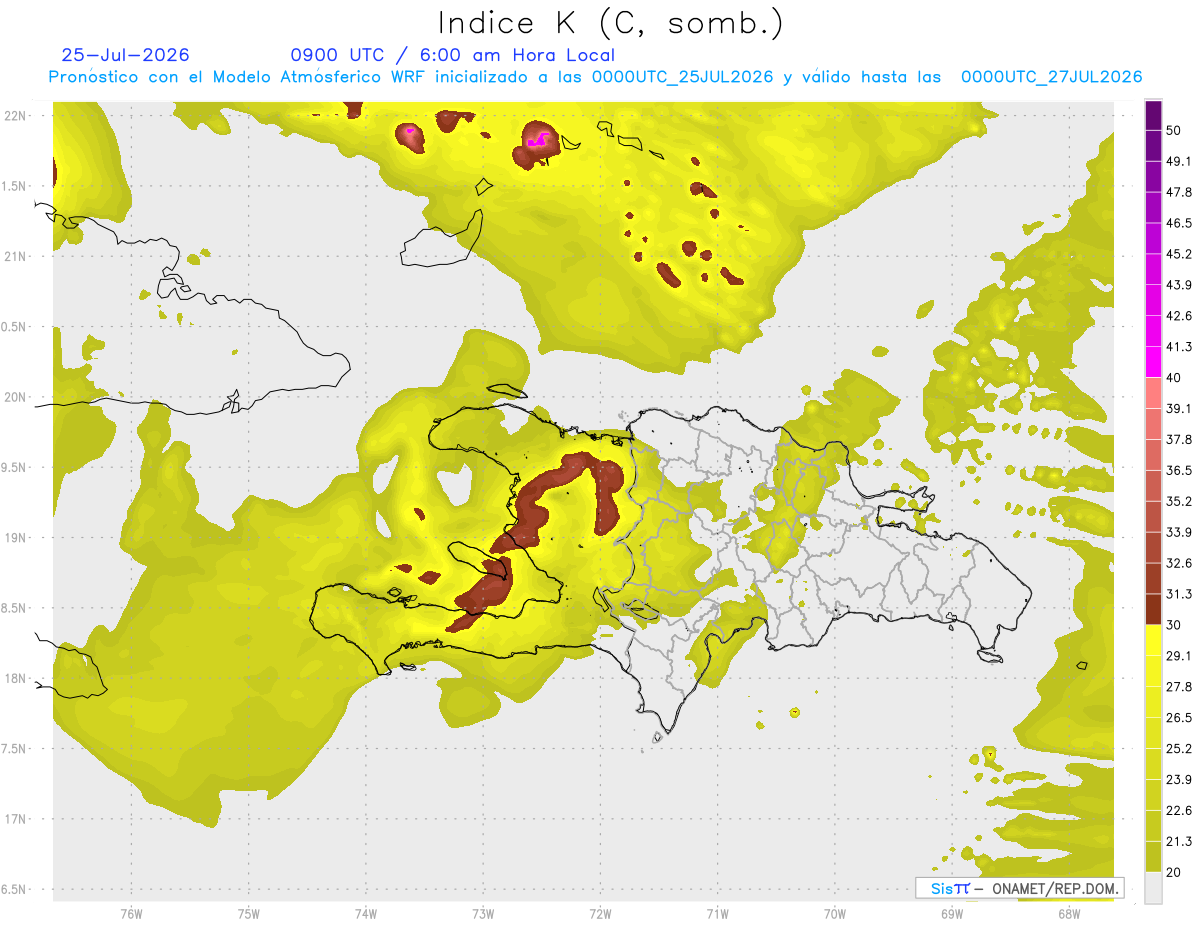1200x927 pixels.
Task: Click '0900 UTC / 6:00 am Hora Local'
Action: click(453, 55)
